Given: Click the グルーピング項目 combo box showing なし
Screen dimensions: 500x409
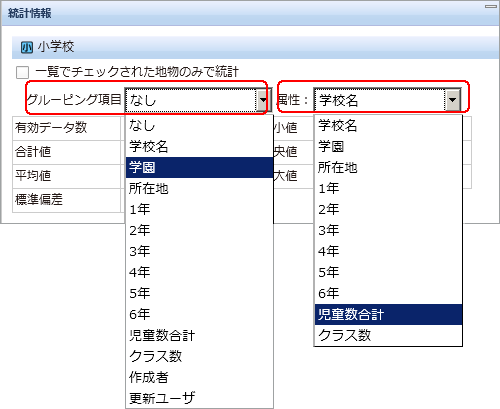Looking at the screenshot, I should pos(197,100).
